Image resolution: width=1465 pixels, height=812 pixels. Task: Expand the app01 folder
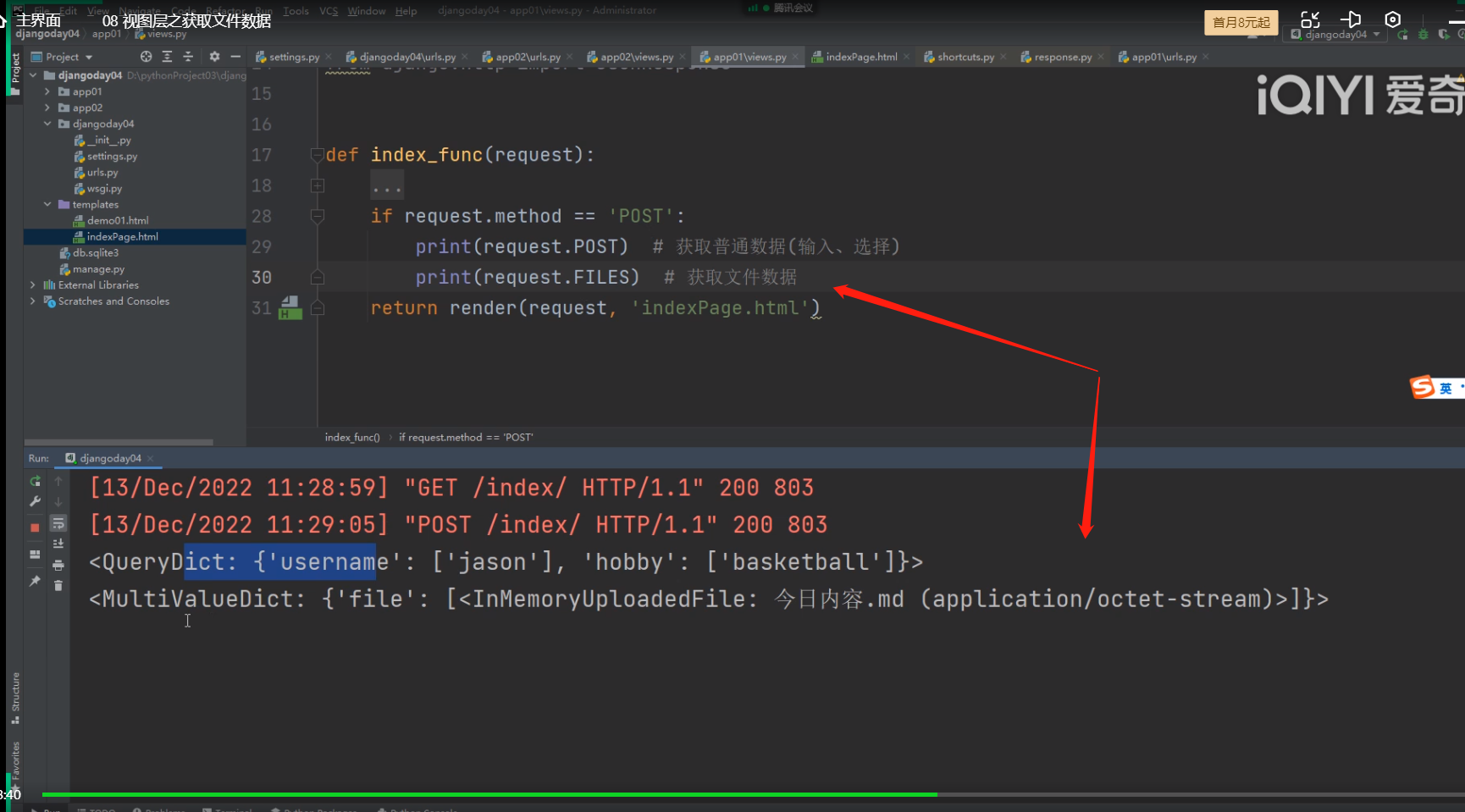pyautogui.click(x=47, y=91)
